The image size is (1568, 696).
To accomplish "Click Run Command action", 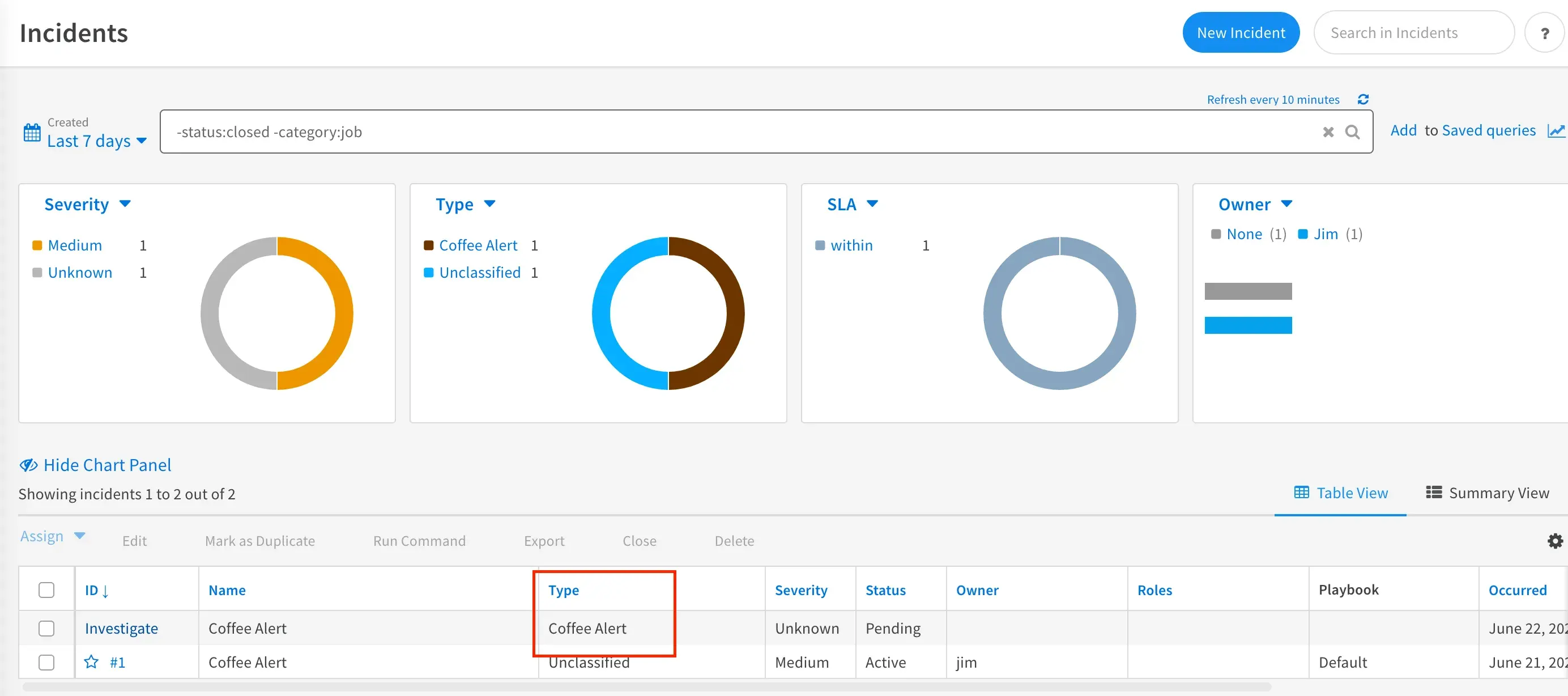I will (x=419, y=541).
